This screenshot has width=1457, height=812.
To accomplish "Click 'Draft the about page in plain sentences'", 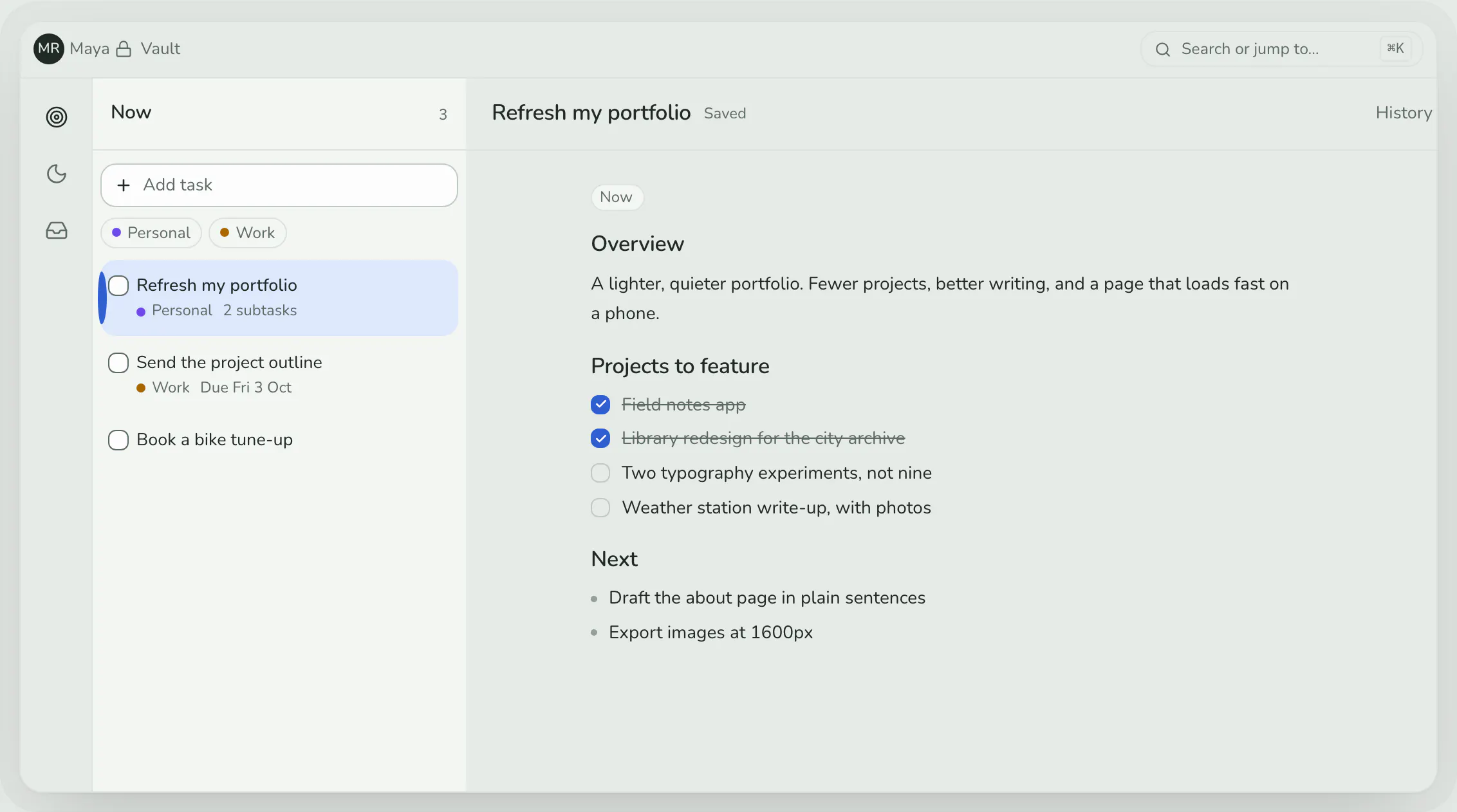I will (766, 598).
